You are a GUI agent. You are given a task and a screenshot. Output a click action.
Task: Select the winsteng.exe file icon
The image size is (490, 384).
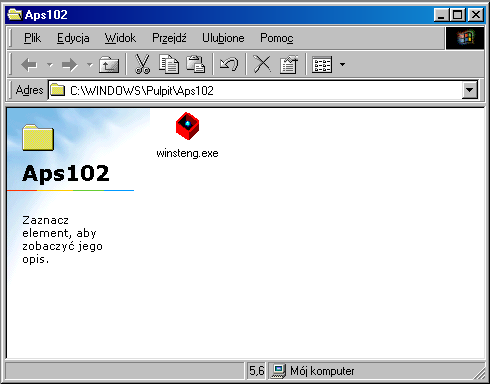coord(187,126)
